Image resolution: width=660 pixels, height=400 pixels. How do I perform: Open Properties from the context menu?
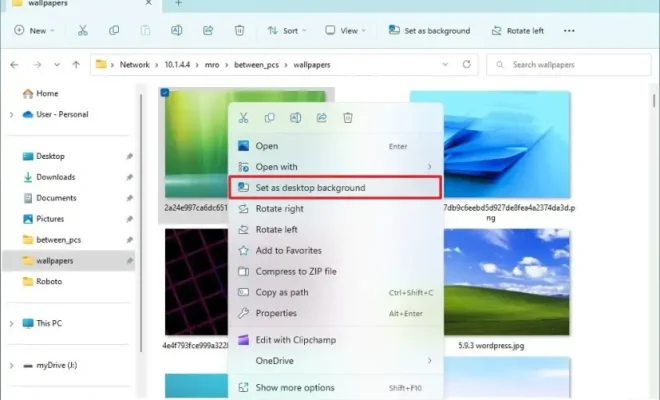pyautogui.click(x=335, y=313)
